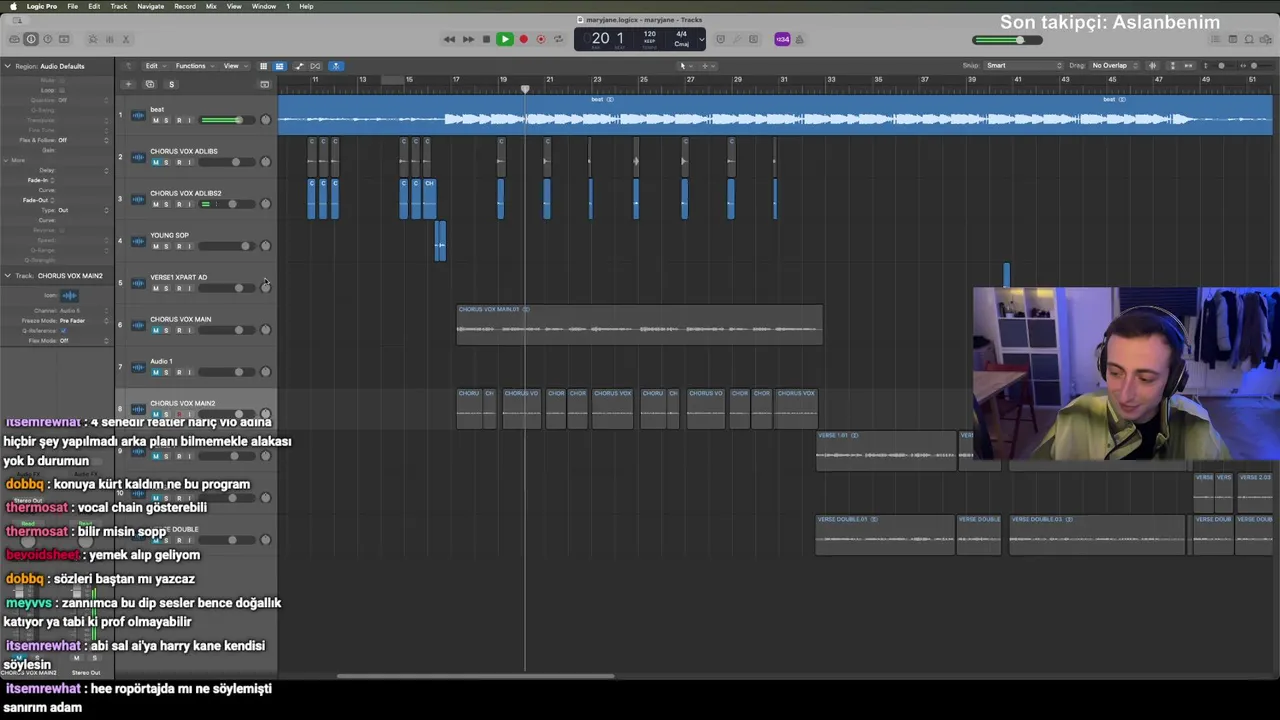The image size is (1280, 720).
Task: Open the Mixer icon in toolbar
Action: click(x=109, y=39)
